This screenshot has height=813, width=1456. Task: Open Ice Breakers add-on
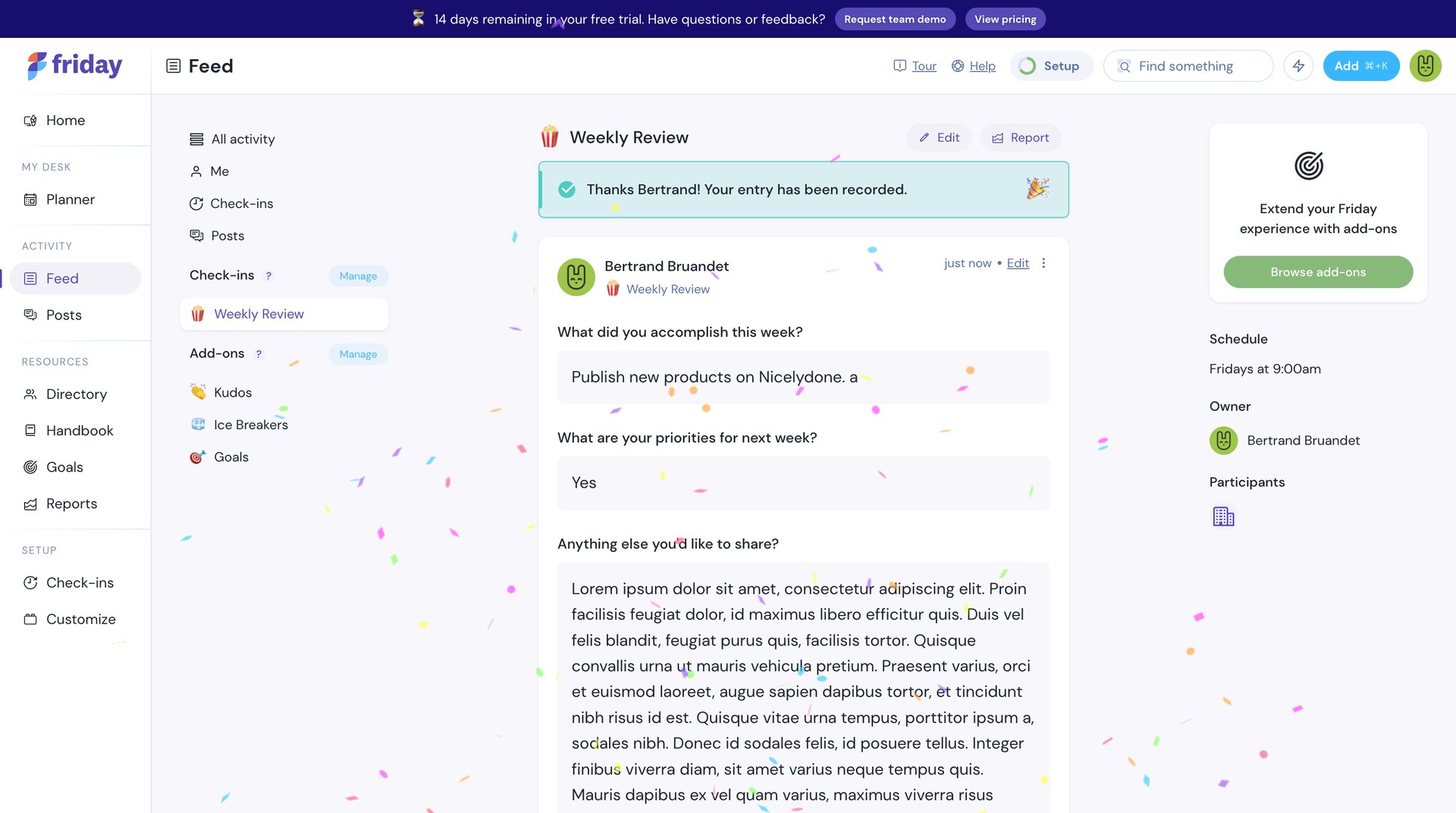[x=250, y=425]
